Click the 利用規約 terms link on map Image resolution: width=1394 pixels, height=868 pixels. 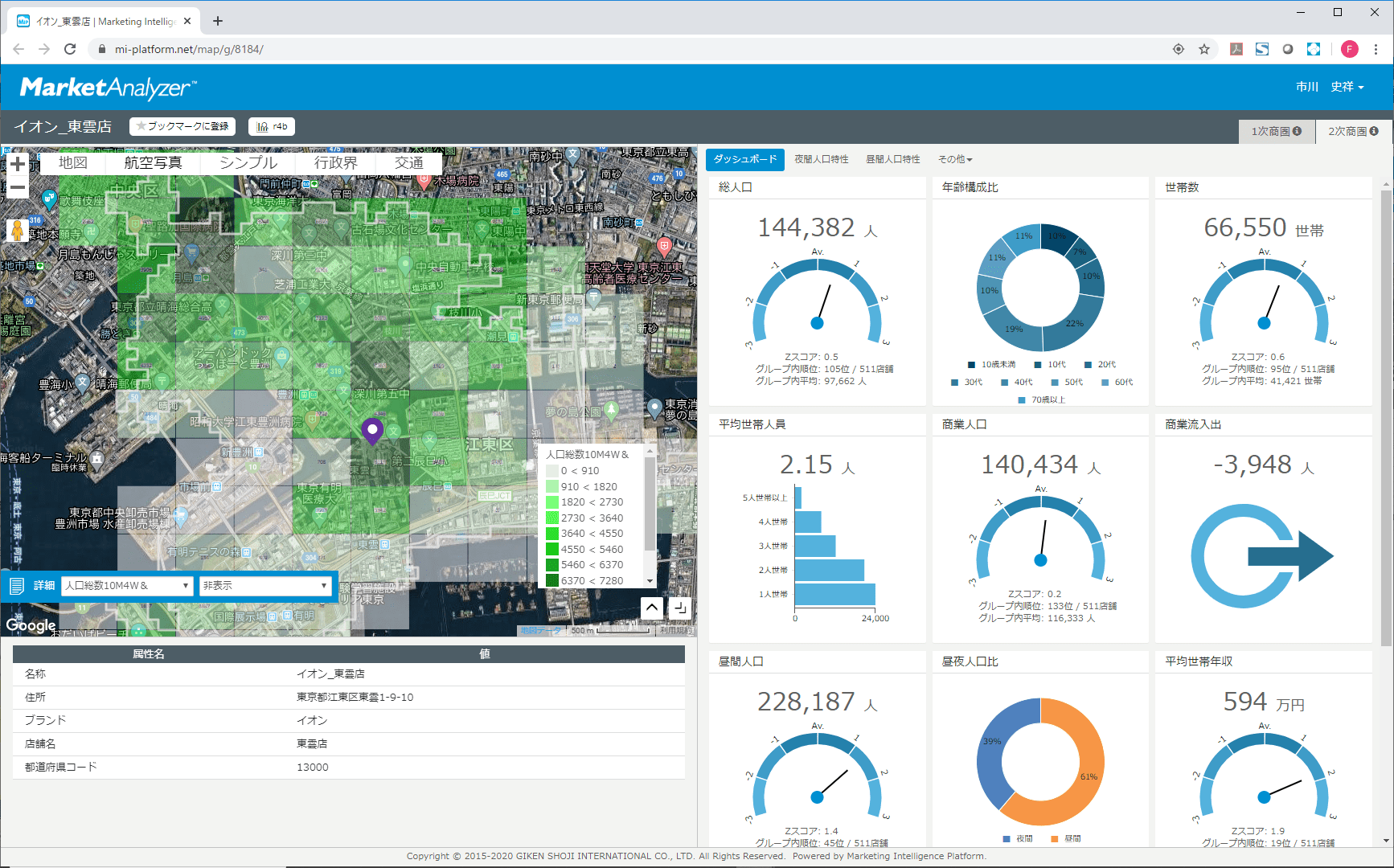click(675, 631)
